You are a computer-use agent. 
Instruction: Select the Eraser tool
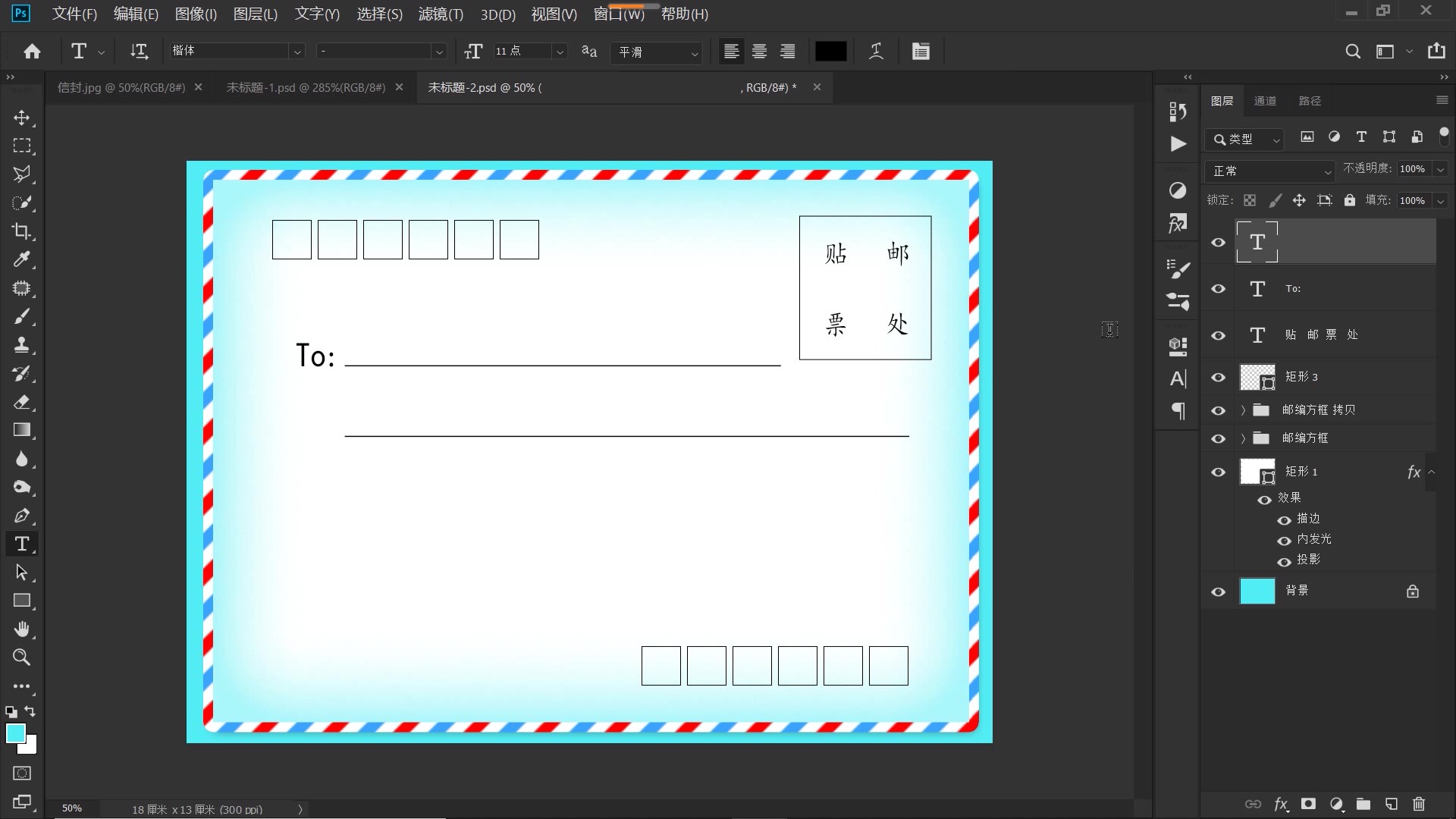pyautogui.click(x=22, y=402)
